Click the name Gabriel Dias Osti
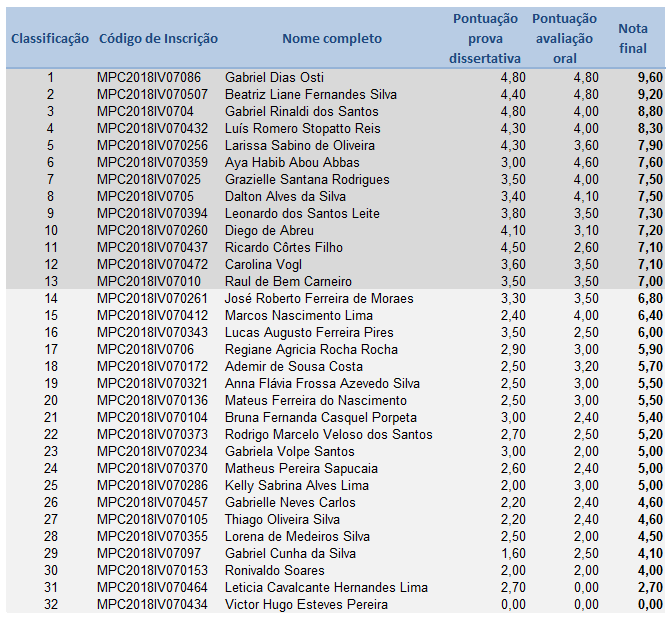This screenshot has height=621, width=671. point(274,77)
